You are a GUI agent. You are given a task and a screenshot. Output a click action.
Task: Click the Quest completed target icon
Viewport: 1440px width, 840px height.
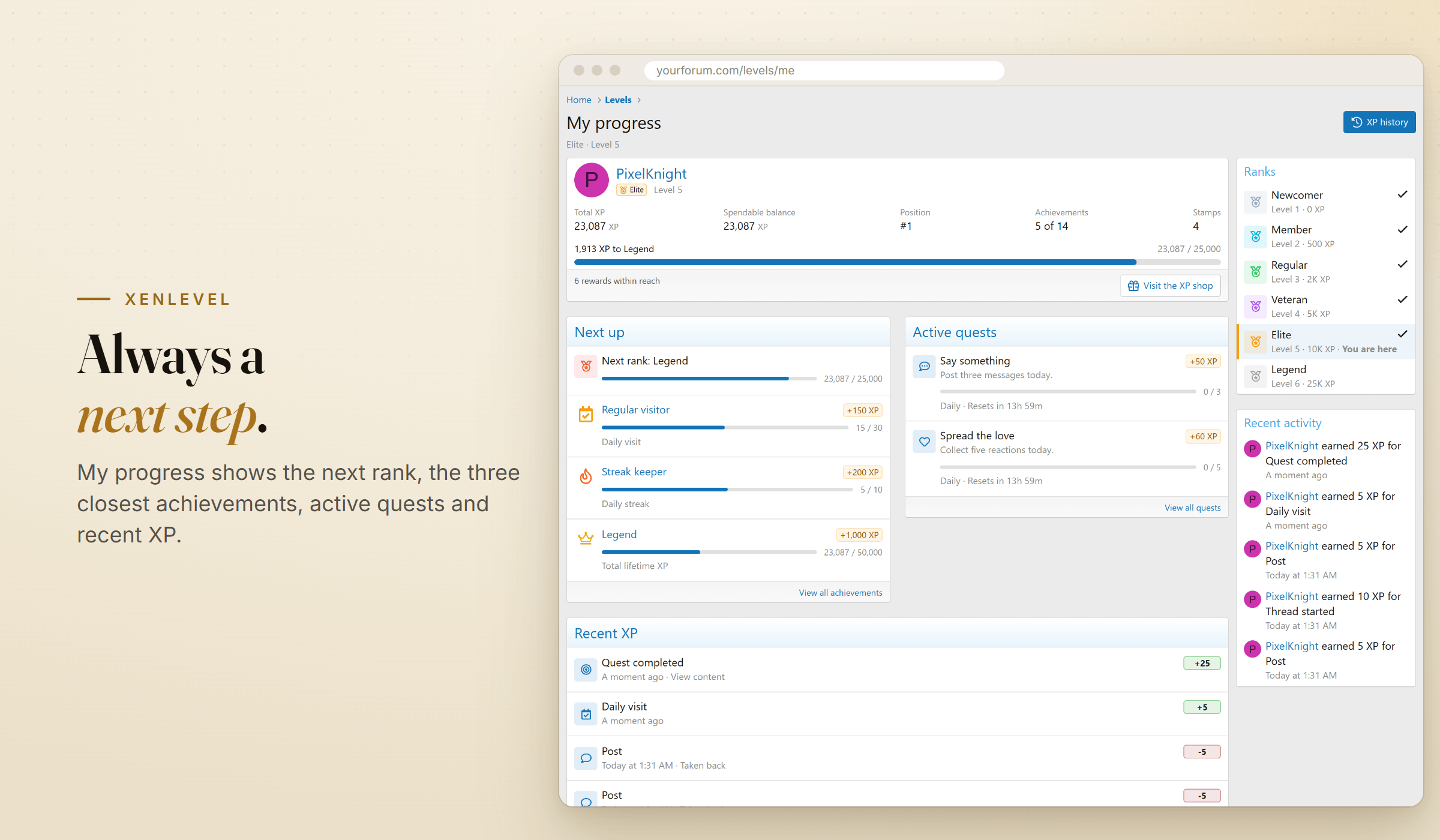pos(586,670)
